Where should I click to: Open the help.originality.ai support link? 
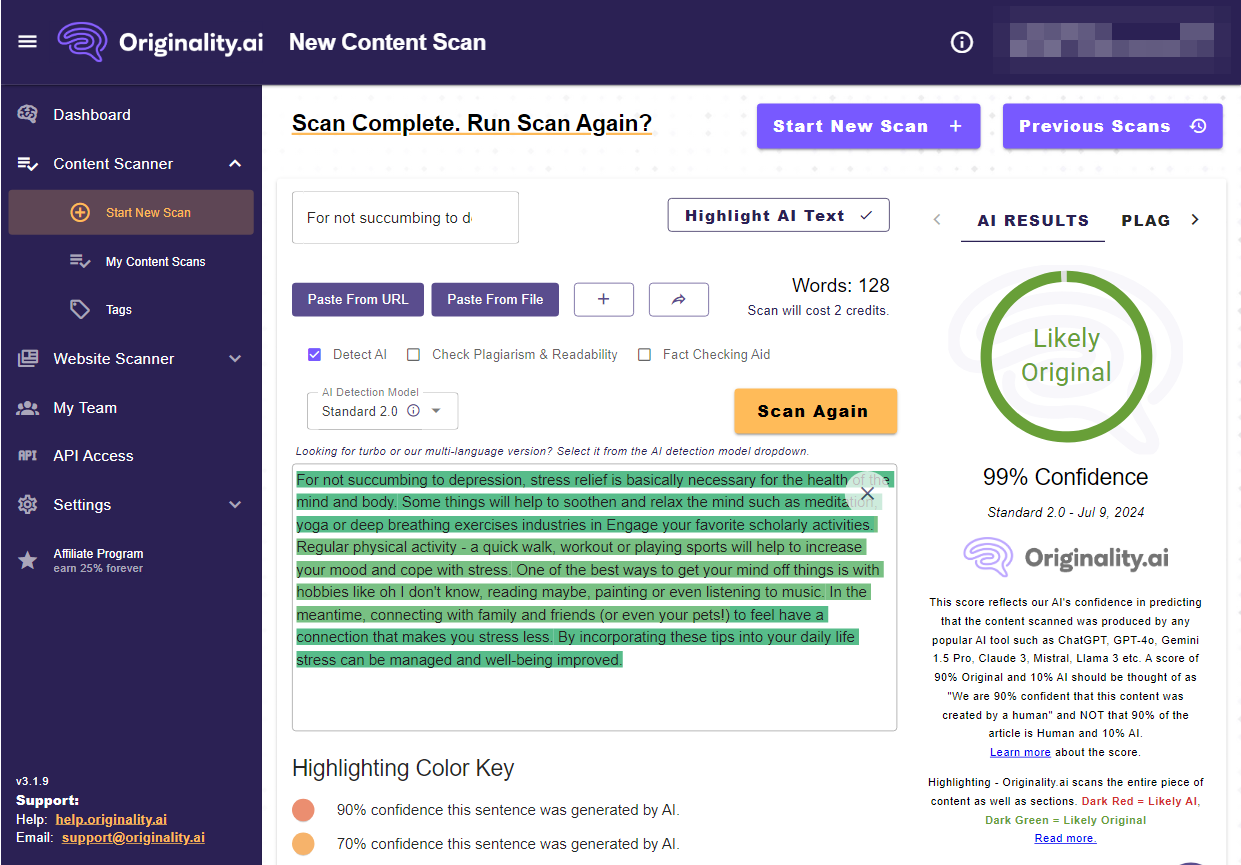[111, 820]
